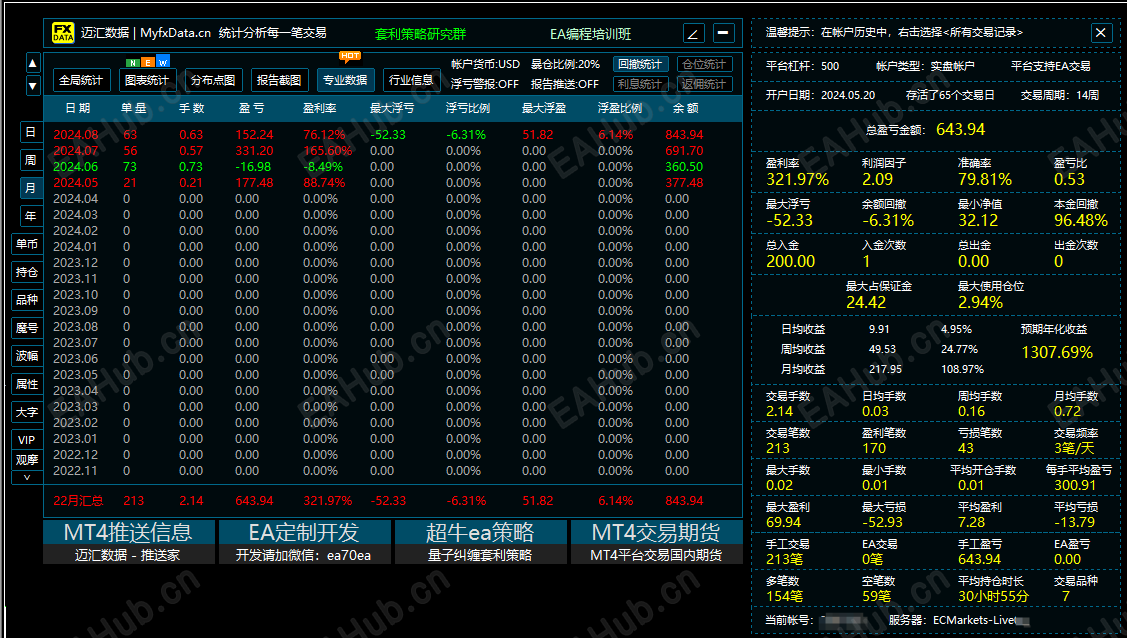Select the 月 monthly period button

[x=30, y=188]
